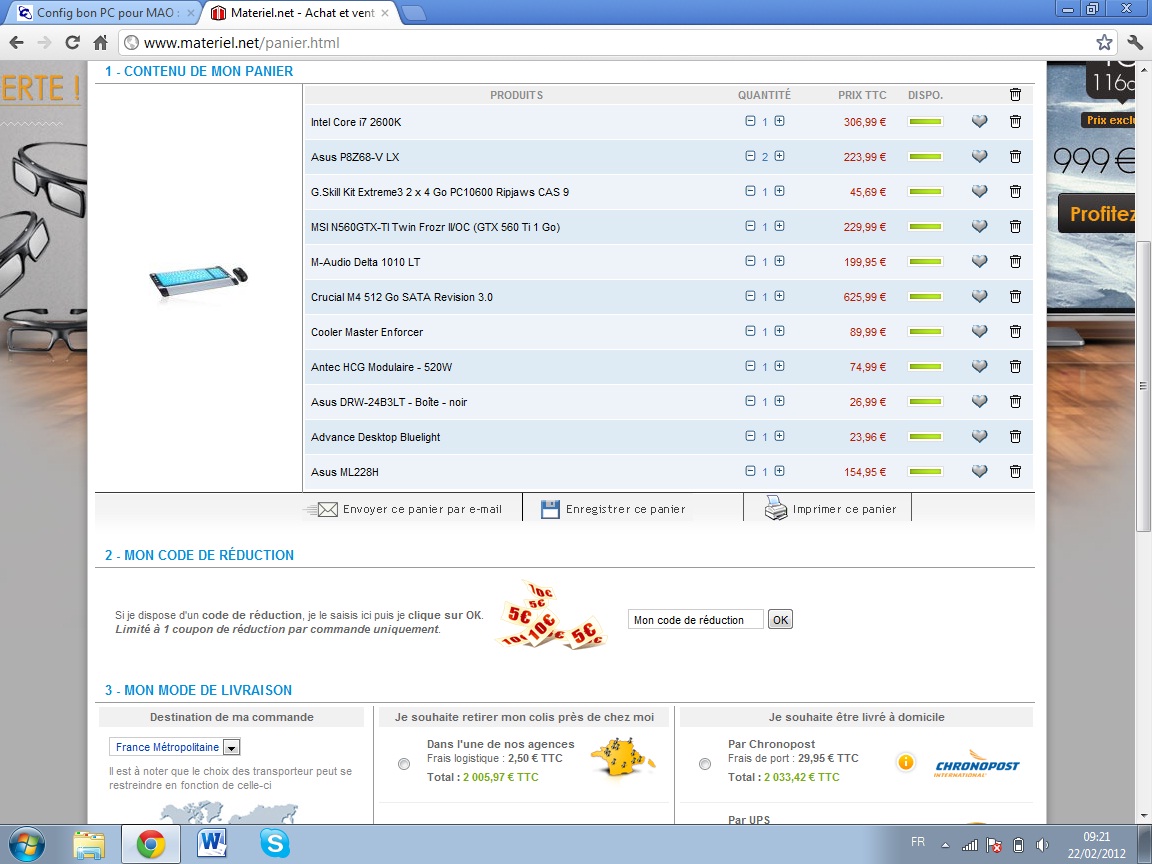Open France Métropolitaine destination dropdown
The width and height of the screenshot is (1152, 864).
(x=231, y=747)
